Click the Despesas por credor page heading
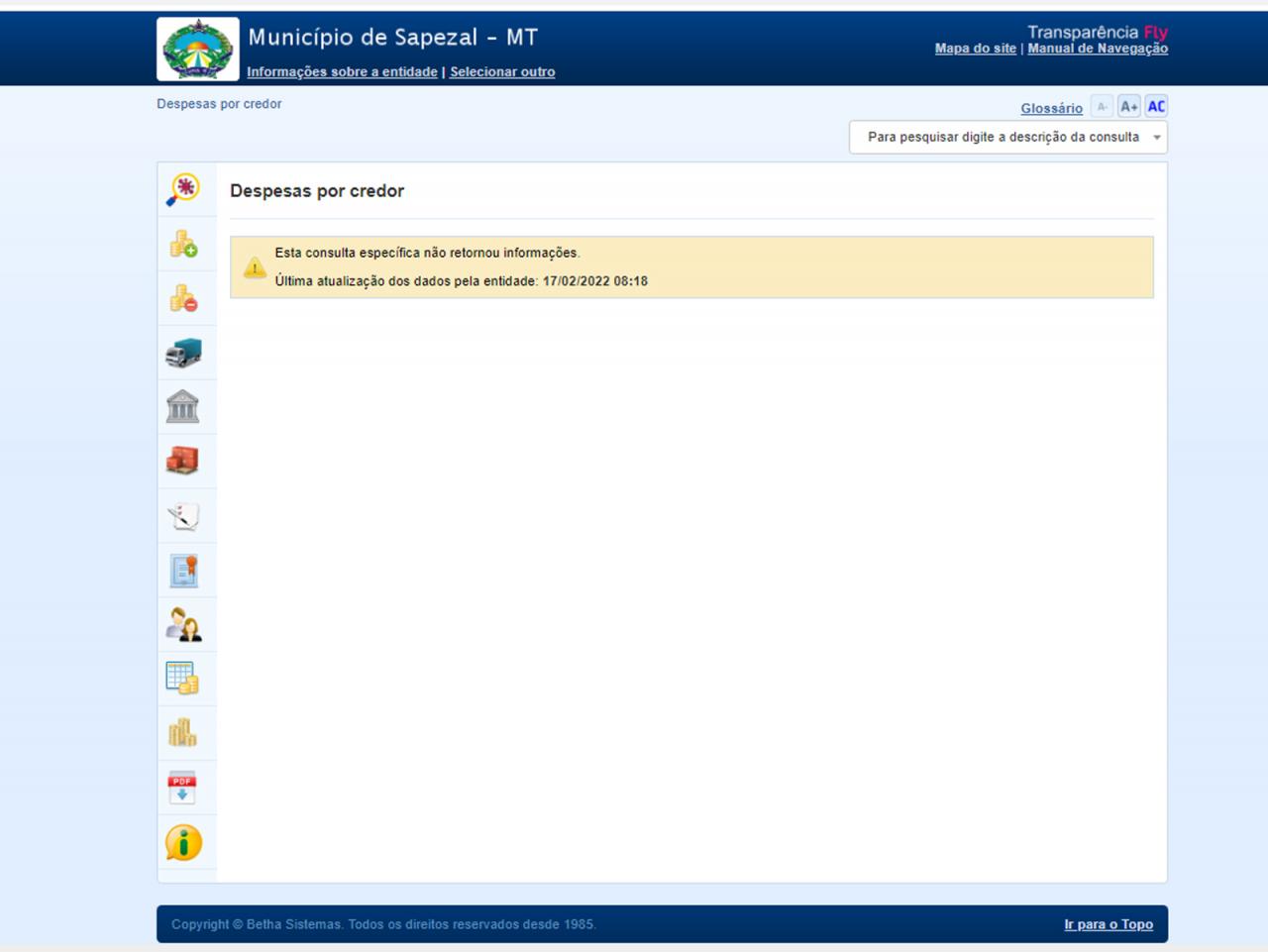 click(x=317, y=191)
